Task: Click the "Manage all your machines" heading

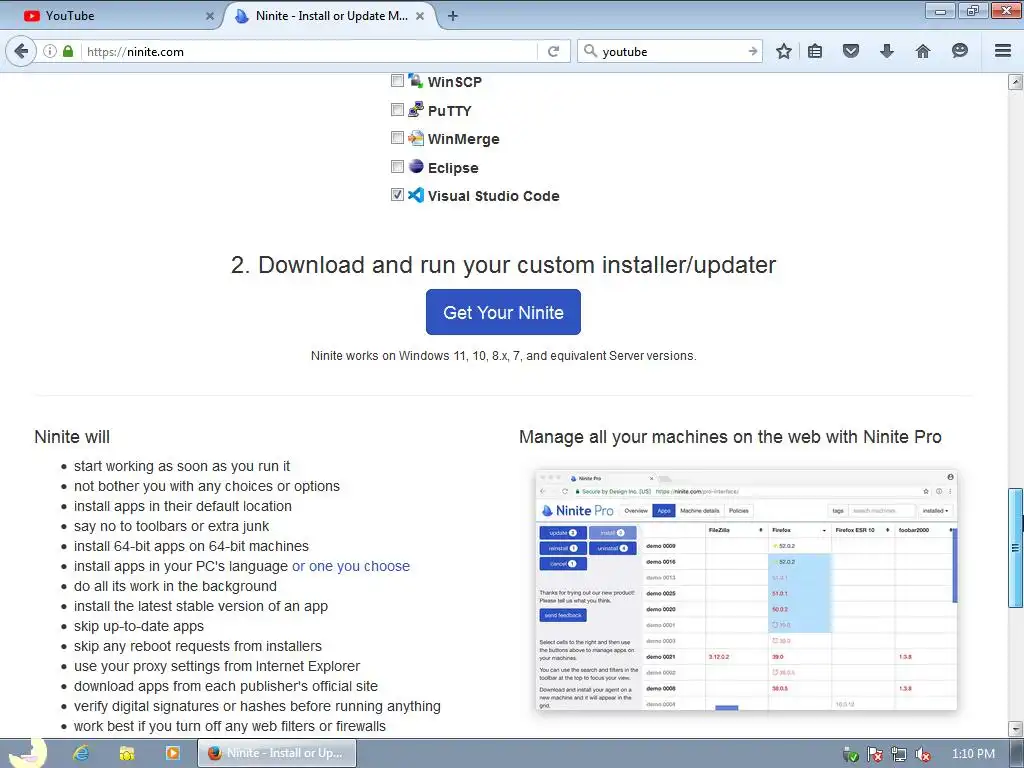Action: coord(730,437)
